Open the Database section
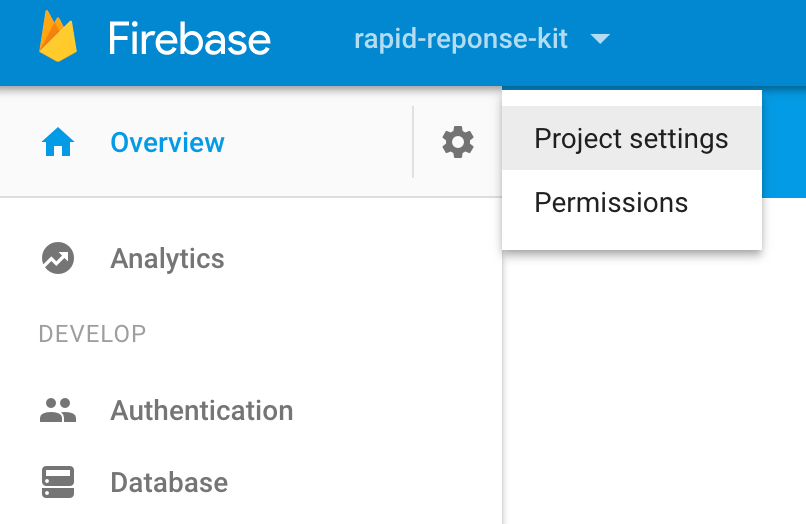The image size is (806, 524). (x=169, y=482)
